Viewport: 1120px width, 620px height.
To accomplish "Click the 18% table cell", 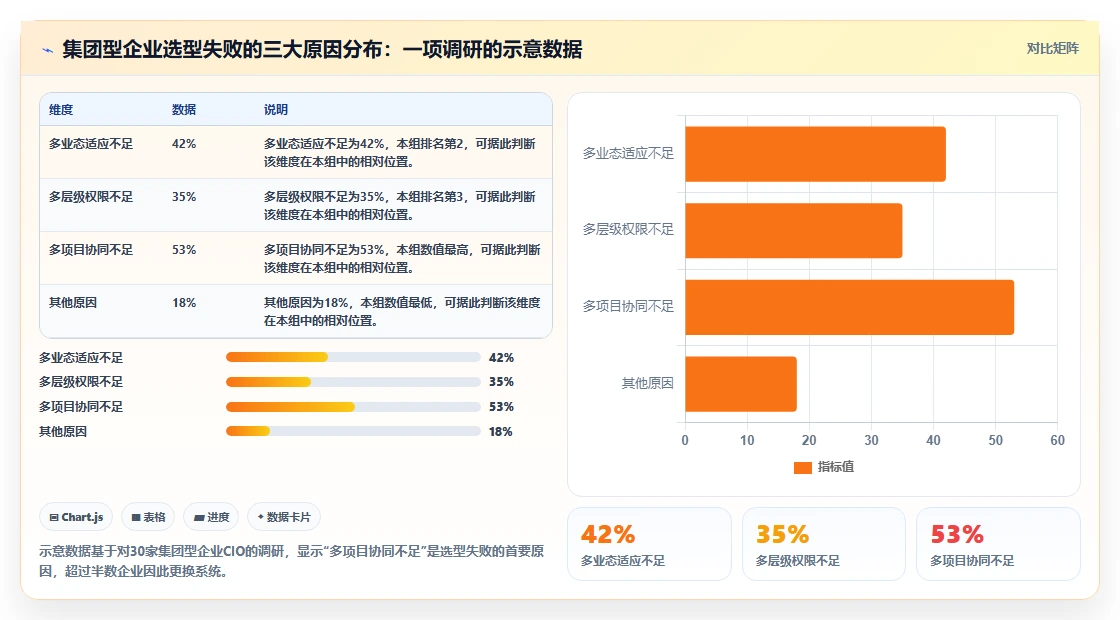I will 184,302.
